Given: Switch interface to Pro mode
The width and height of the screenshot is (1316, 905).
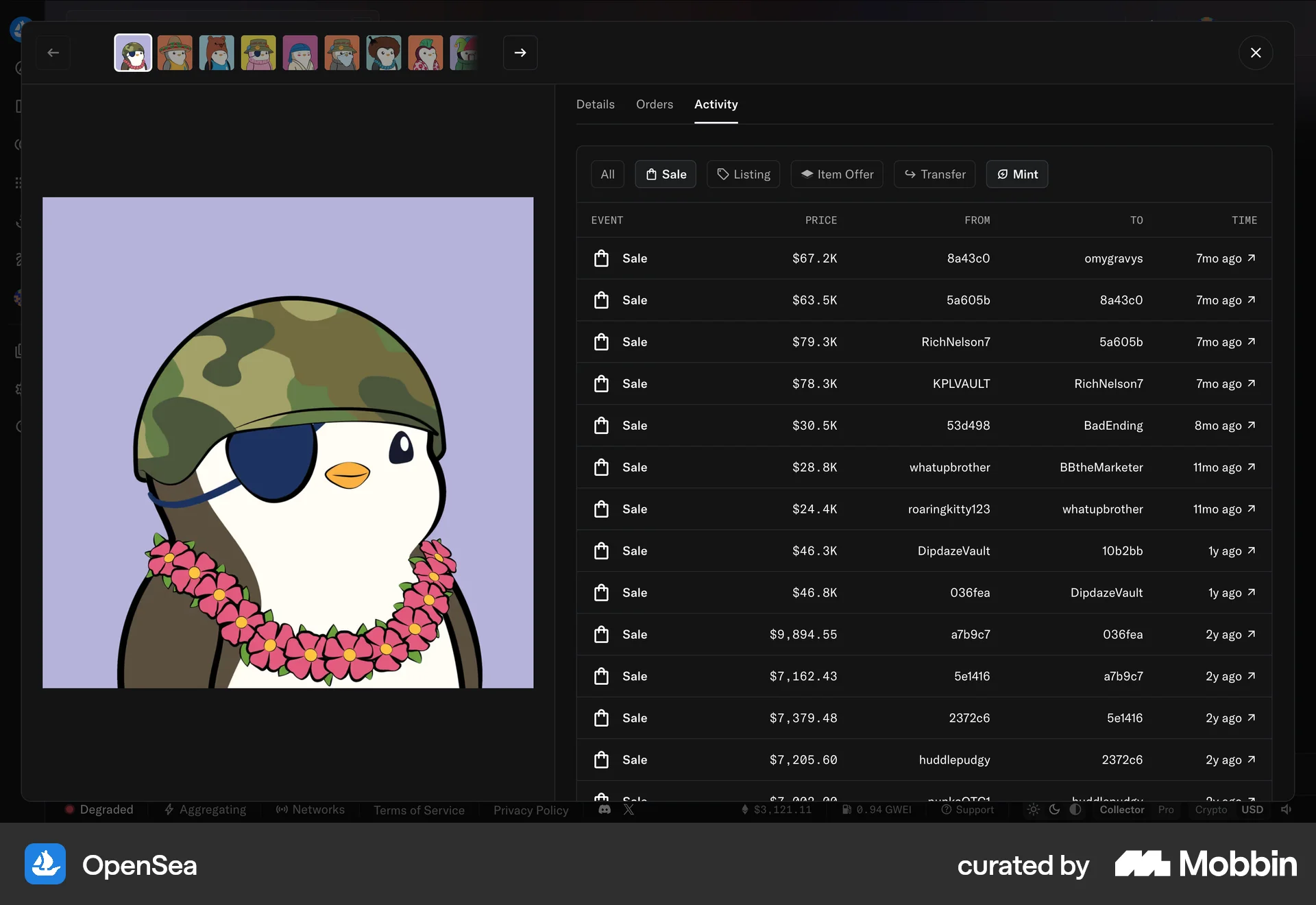Looking at the screenshot, I should (1165, 810).
